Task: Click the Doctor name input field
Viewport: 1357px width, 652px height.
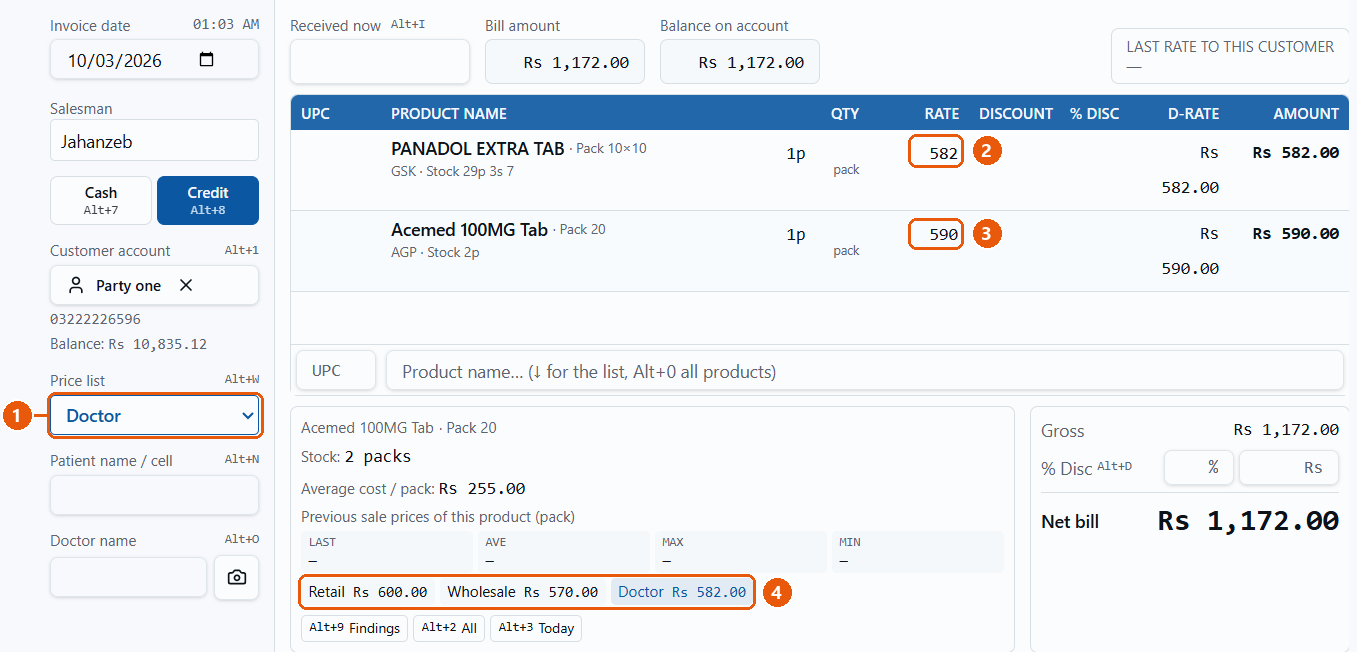Action: 129,577
